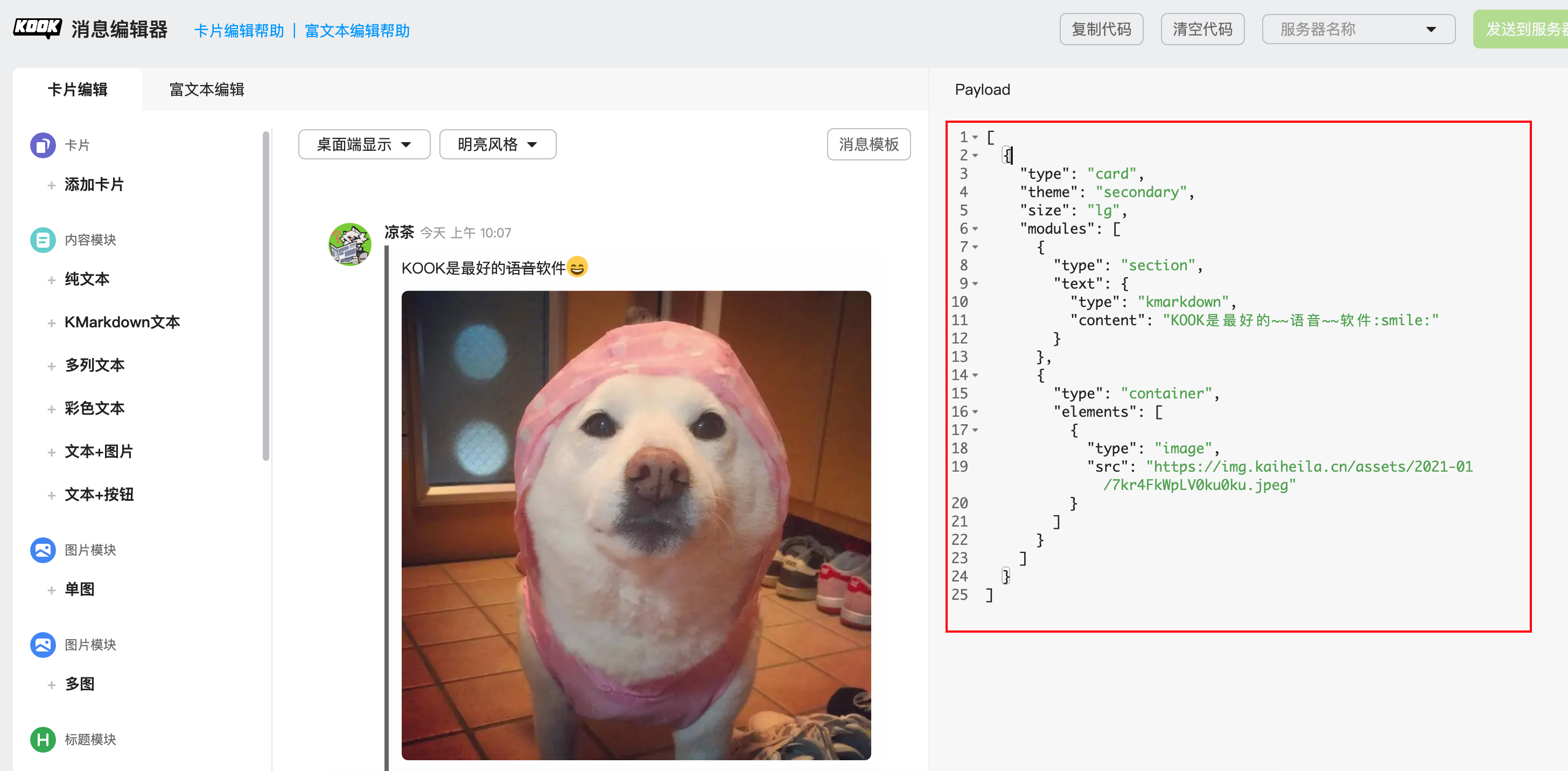The image size is (1568, 771).
Task: Click the plus icon beside 添加卡片
Action: pyautogui.click(x=52, y=185)
